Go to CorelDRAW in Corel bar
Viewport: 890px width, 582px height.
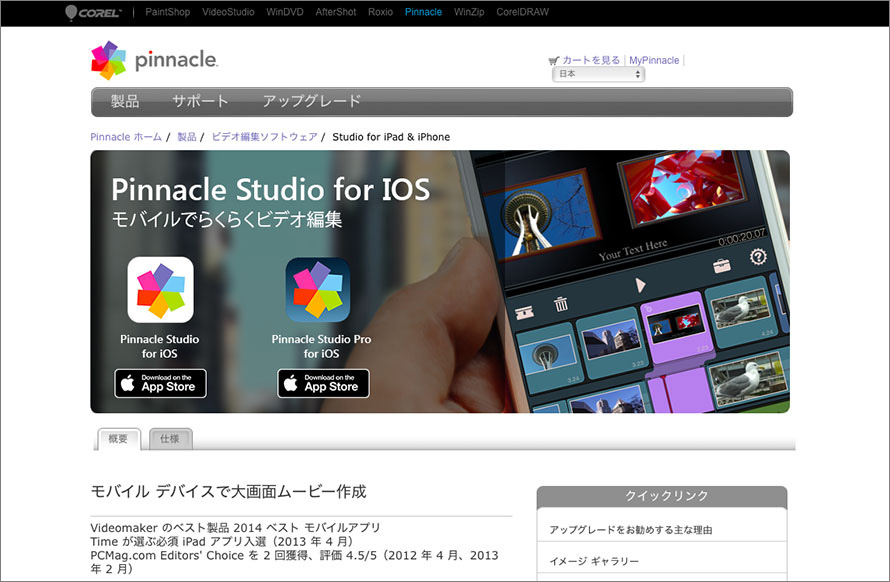tap(522, 12)
